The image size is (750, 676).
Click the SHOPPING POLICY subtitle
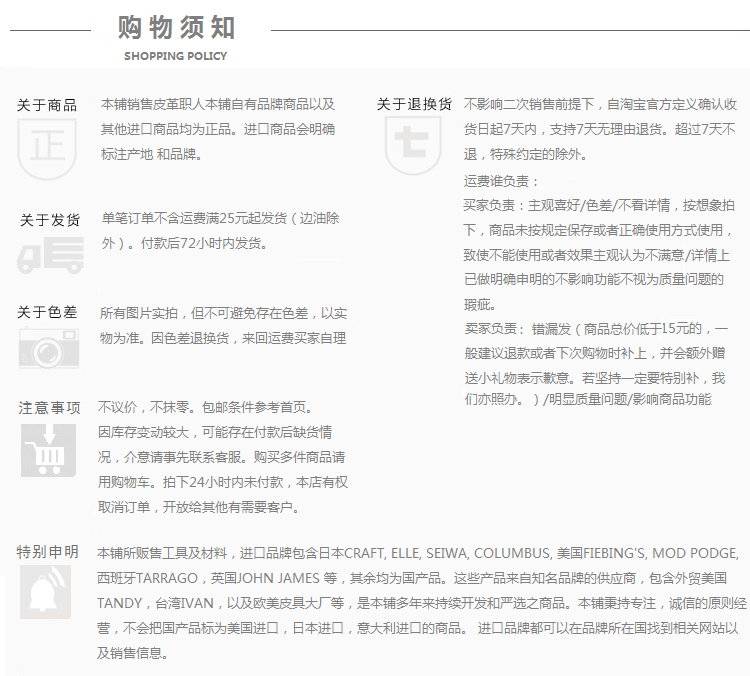click(176, 56)
